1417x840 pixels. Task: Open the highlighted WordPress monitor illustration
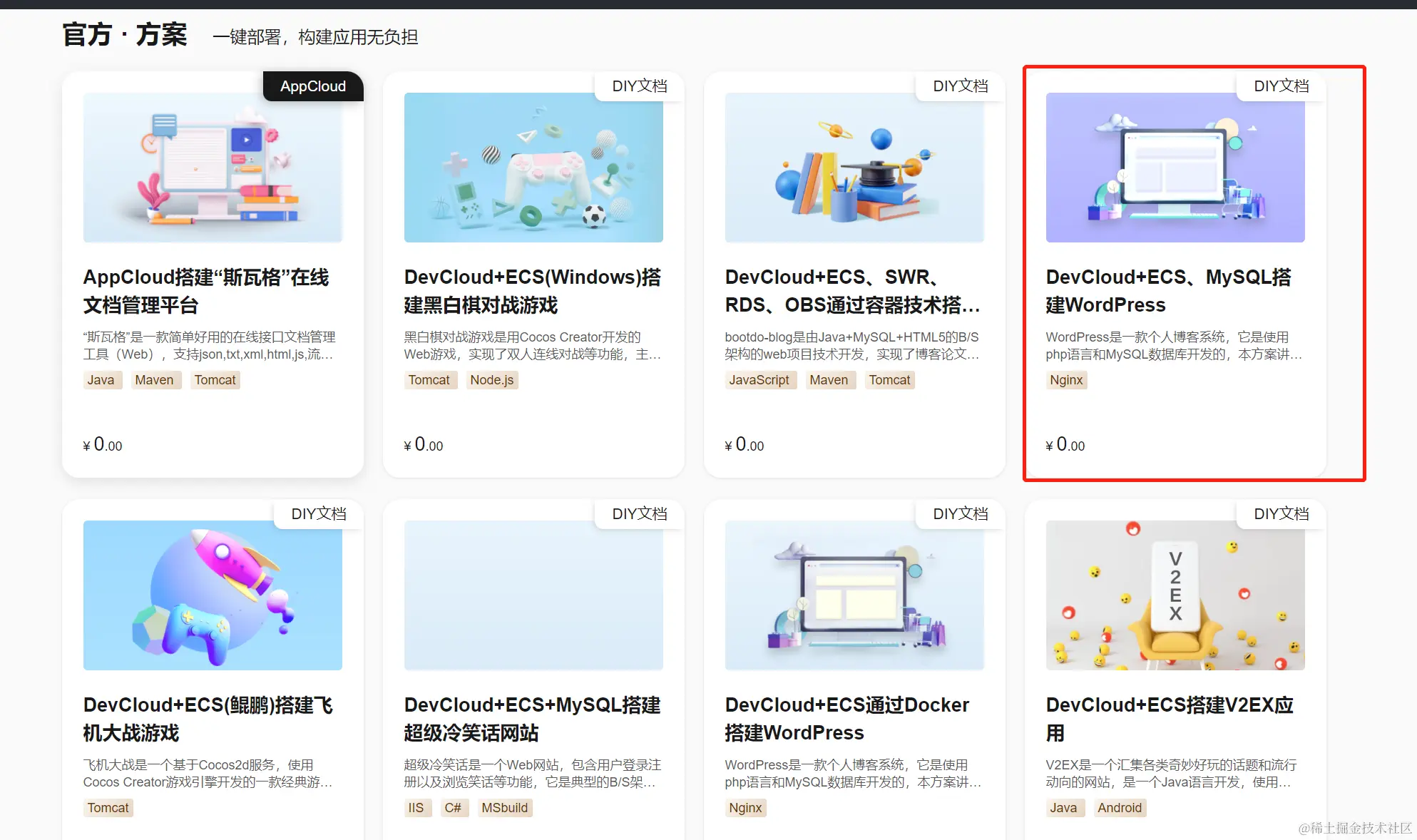click(x=1175, y=168)
